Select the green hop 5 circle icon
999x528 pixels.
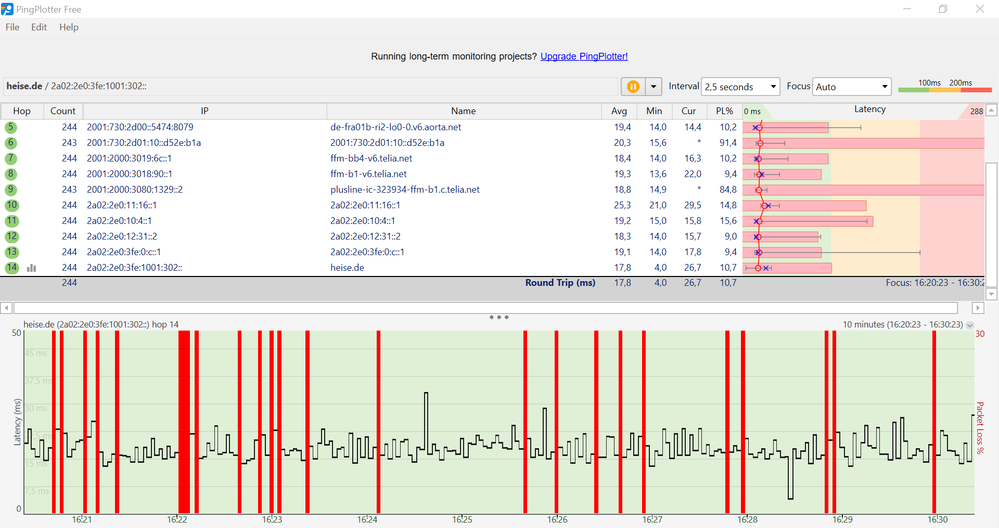click(12, 128)
